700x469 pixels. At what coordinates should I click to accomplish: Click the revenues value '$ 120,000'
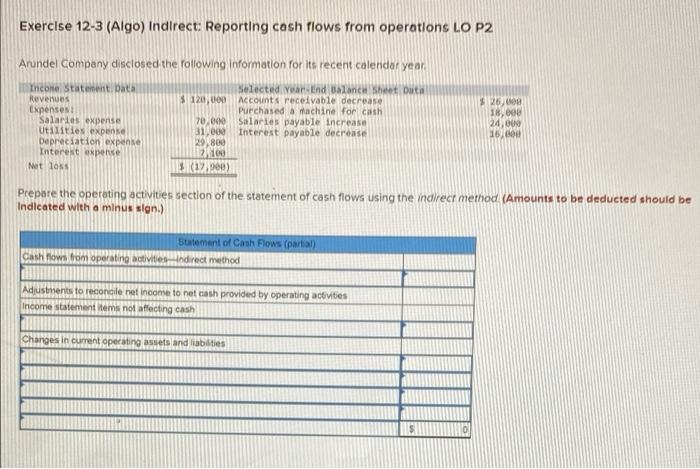pyautogui.click(x=203, y=100)
